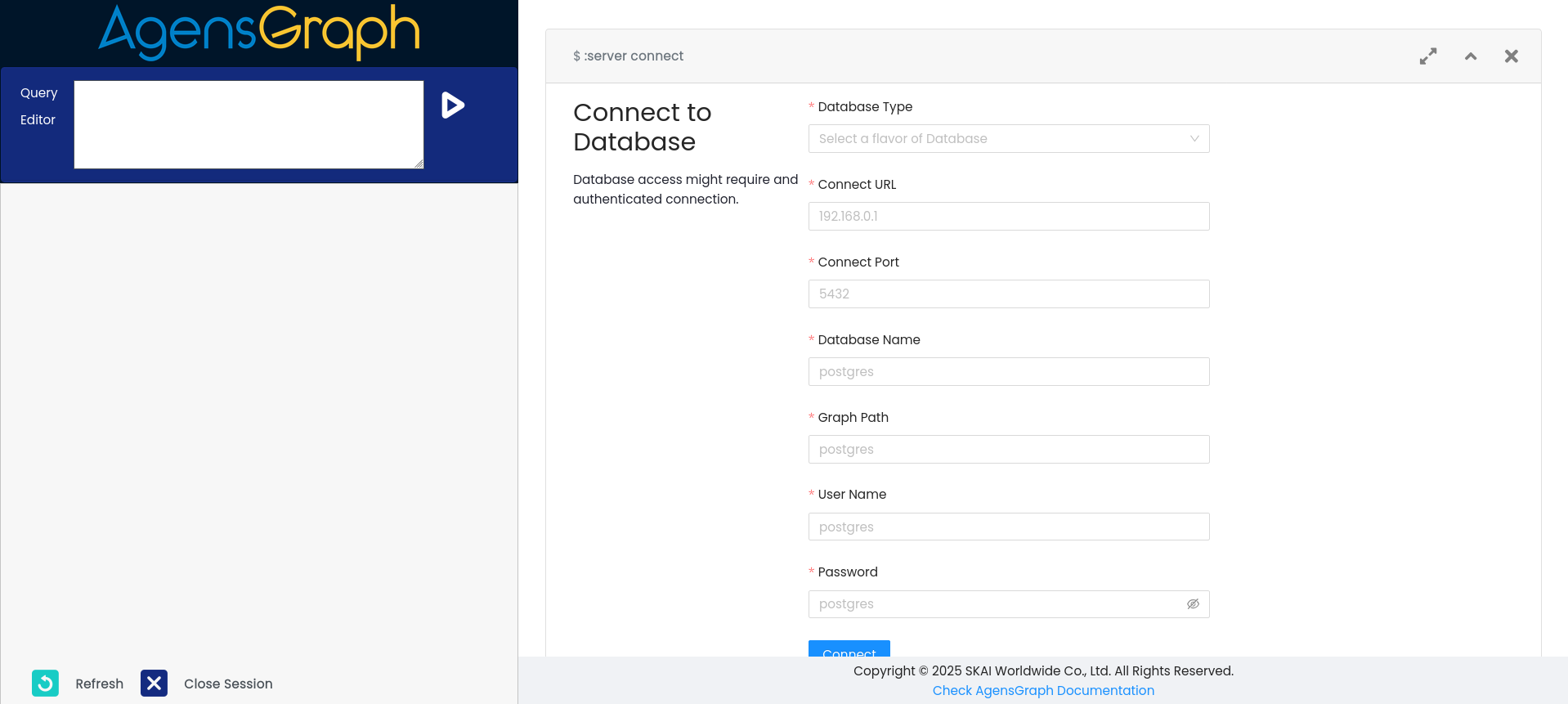Click the Refresh label
The width and height of the screenshot is (1568, 704).
100,684
